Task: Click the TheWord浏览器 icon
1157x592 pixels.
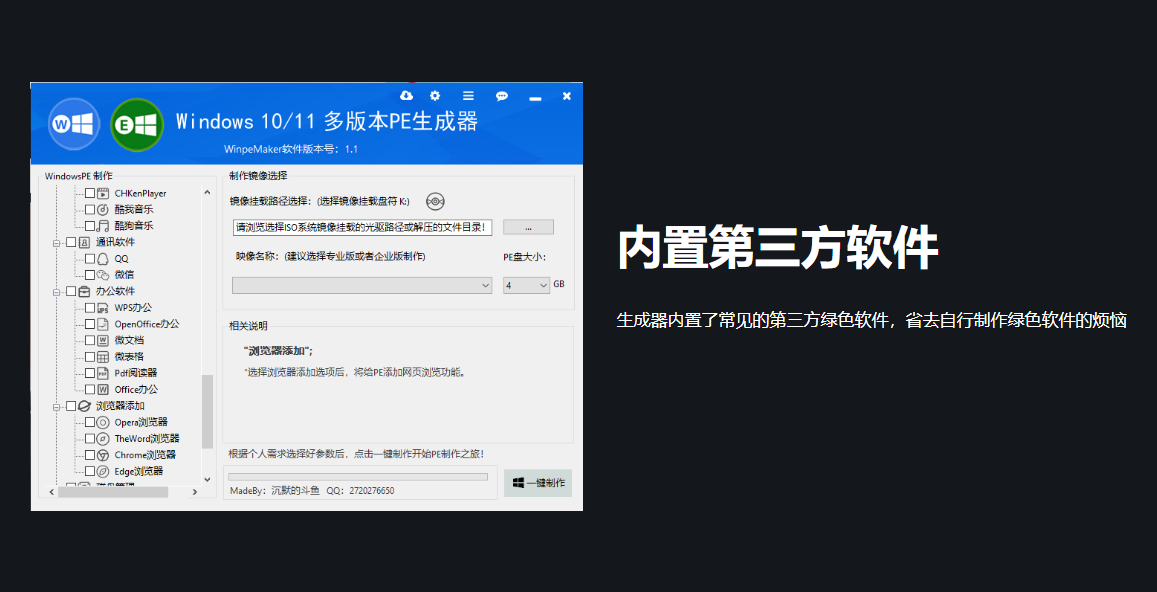Action: [103, 438]
